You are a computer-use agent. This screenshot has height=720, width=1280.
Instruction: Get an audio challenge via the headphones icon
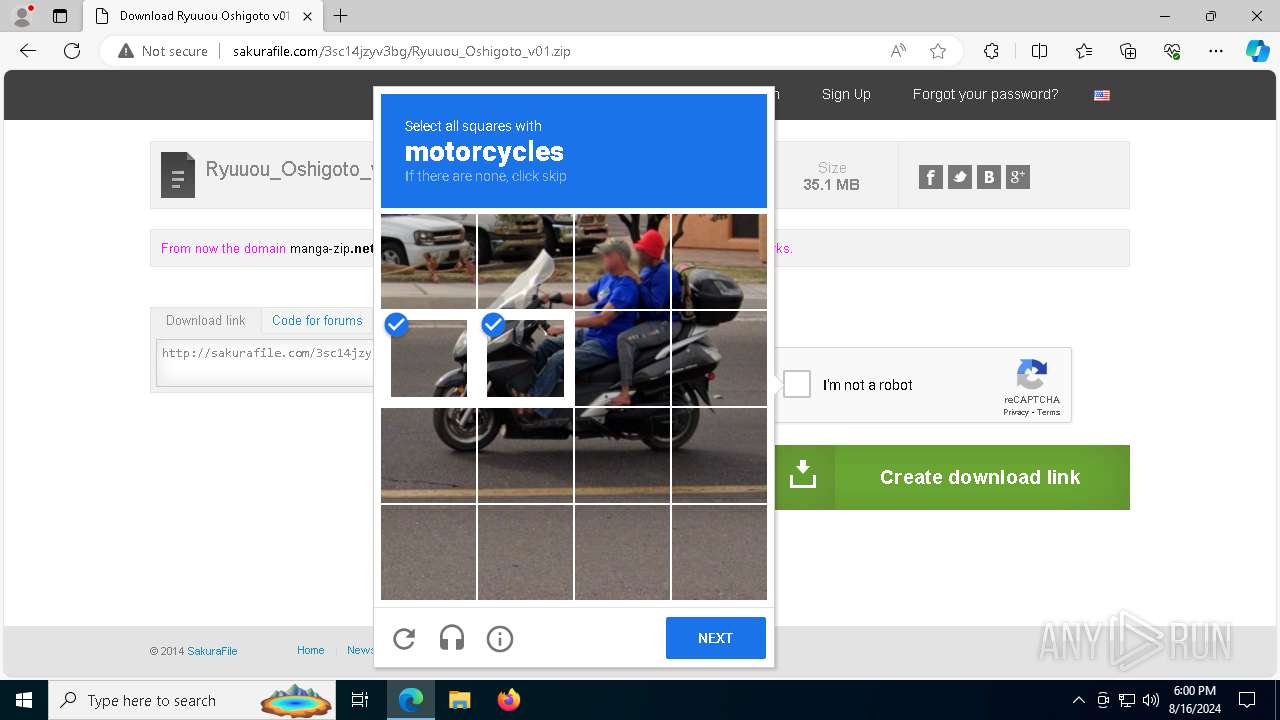[x=452, y=638]
